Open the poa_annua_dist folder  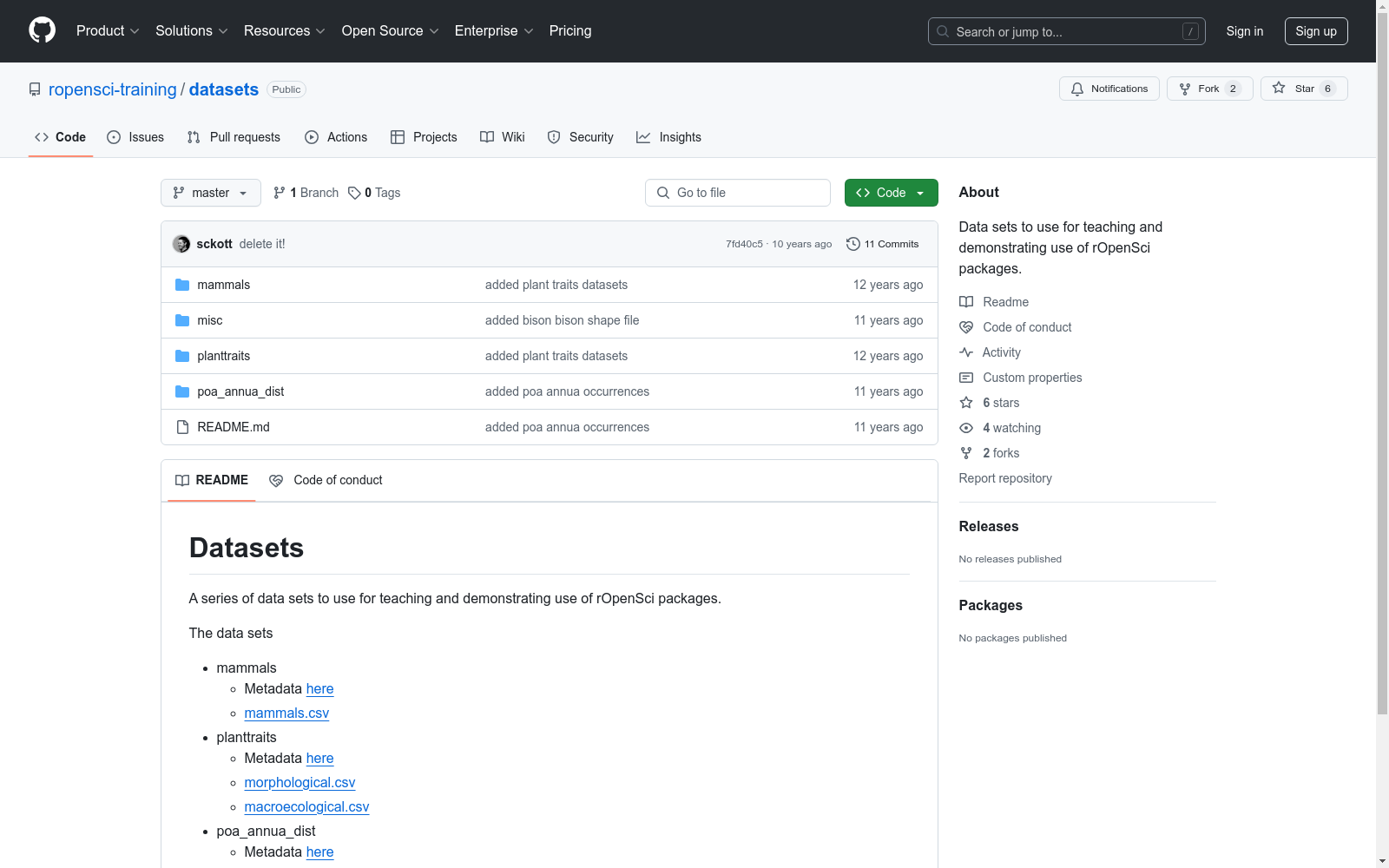tap(240, 391)
